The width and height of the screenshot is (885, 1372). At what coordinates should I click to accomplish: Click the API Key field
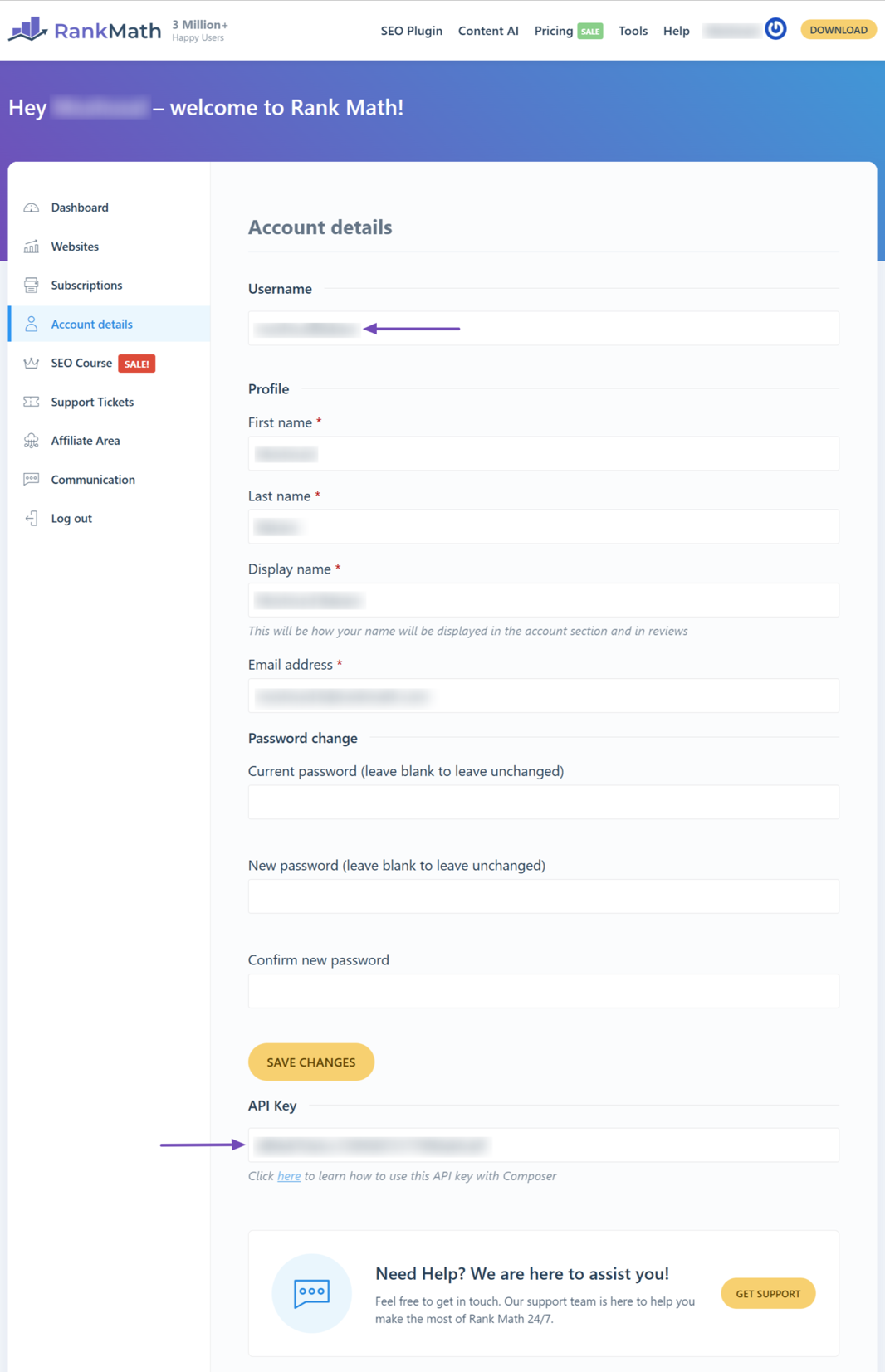pos(544,1145)
